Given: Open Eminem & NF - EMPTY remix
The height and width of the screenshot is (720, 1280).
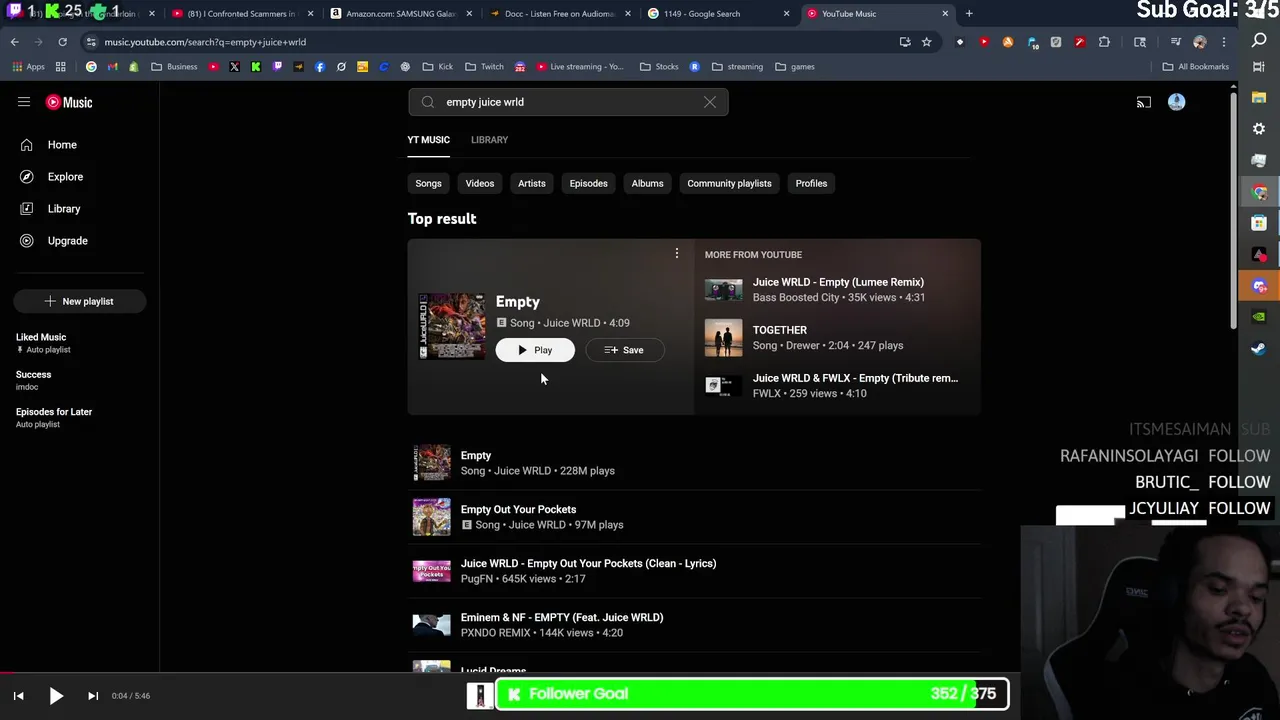Looking at the screenshot, I should (694, 625).
